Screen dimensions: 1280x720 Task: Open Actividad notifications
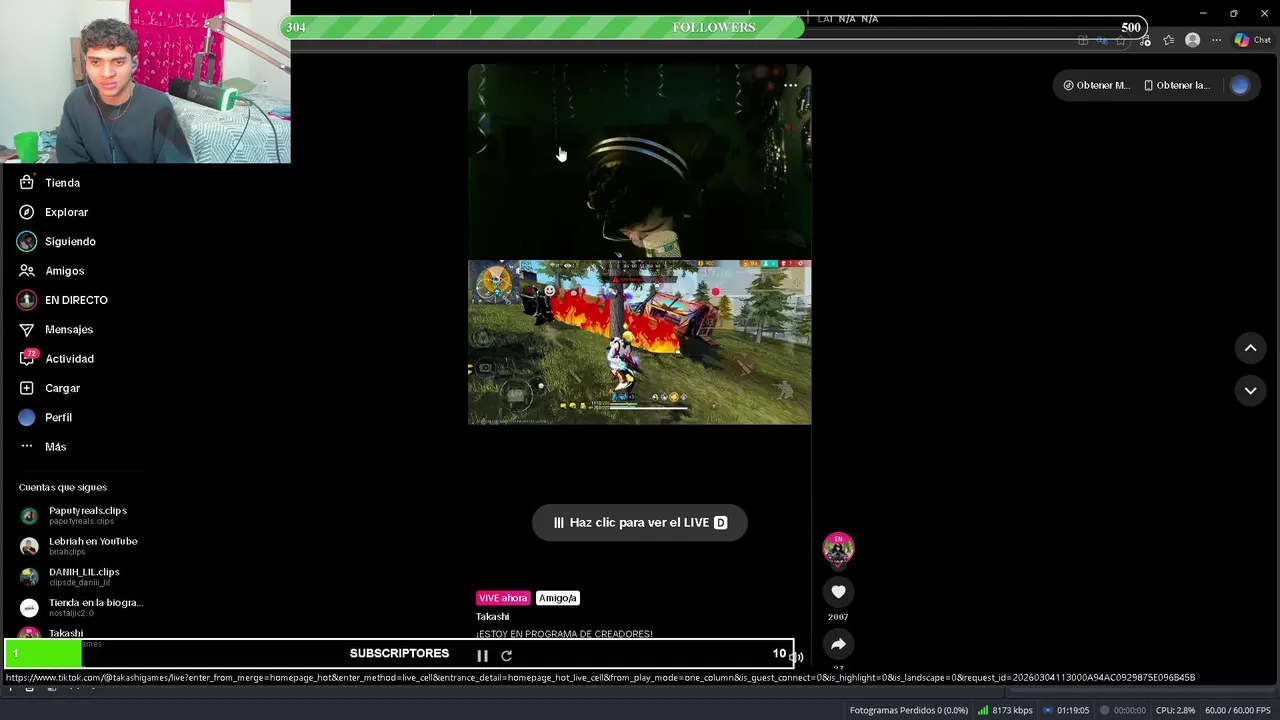[x=56, y=359]
